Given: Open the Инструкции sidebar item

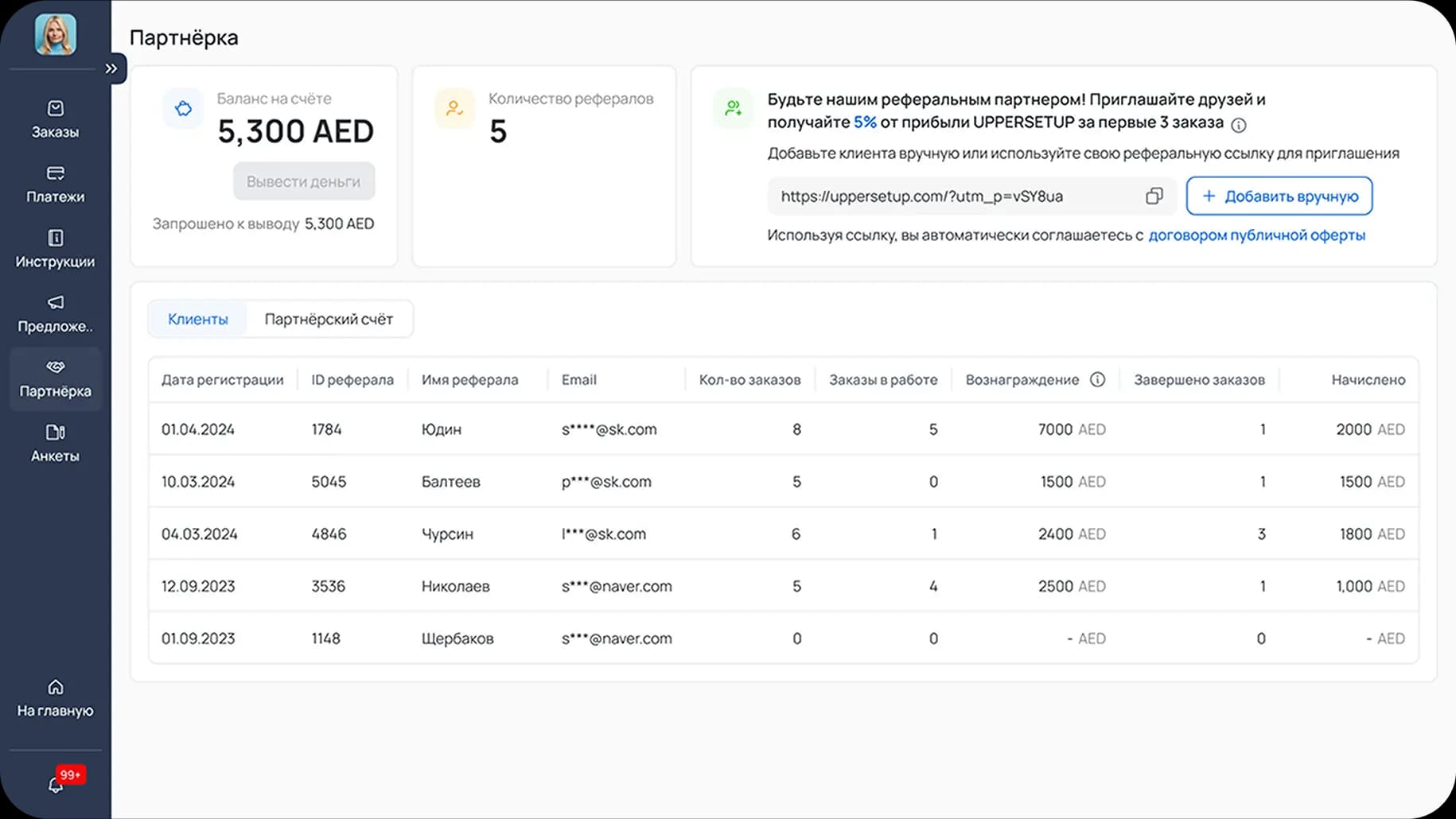Looking at the screenshot, I should pyautogui.click(x=55, y=248).
